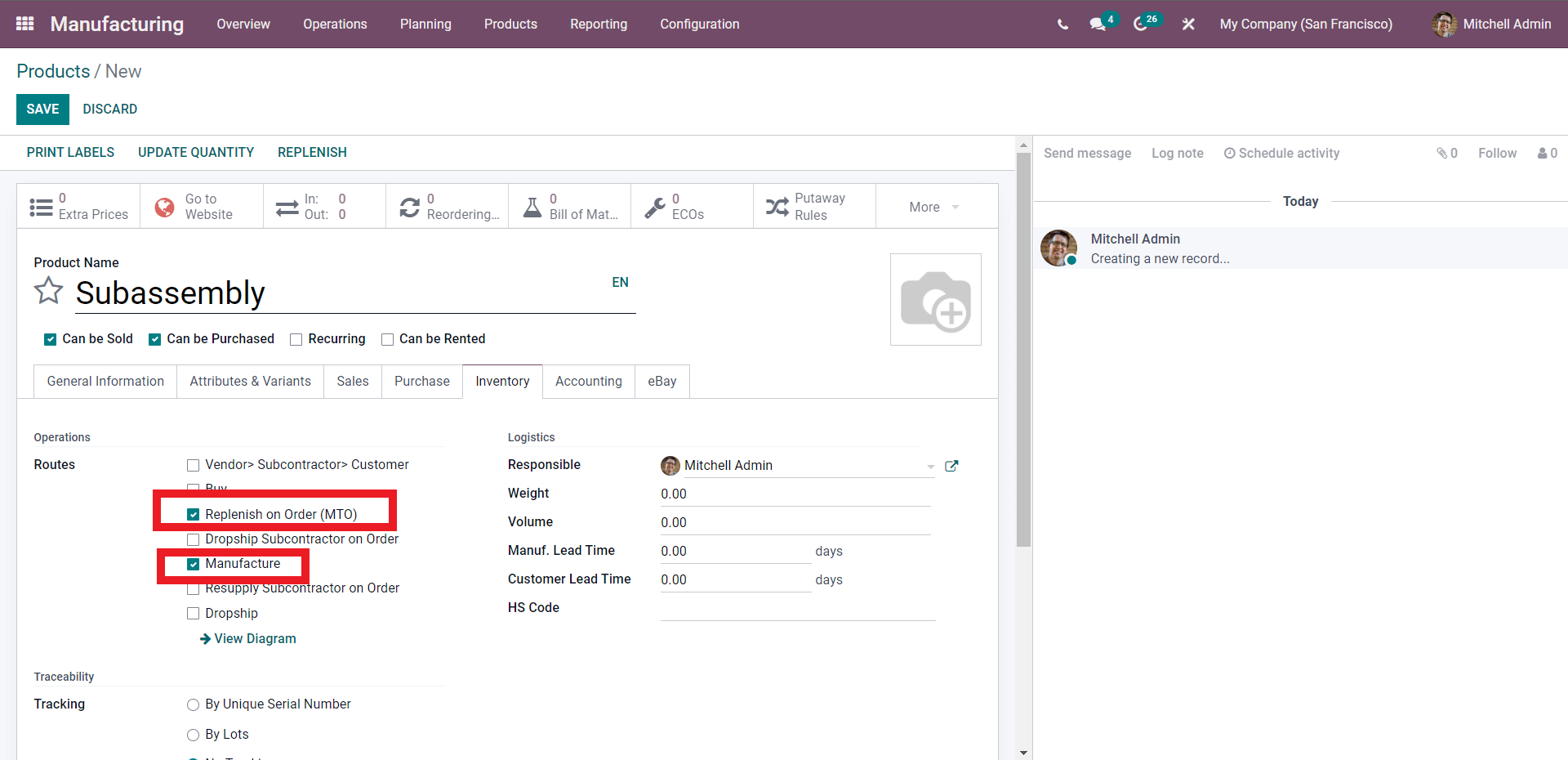Open Responsible external link icon
The width and height of the screenshot is (1568, 760).
[x=951, y=466]
